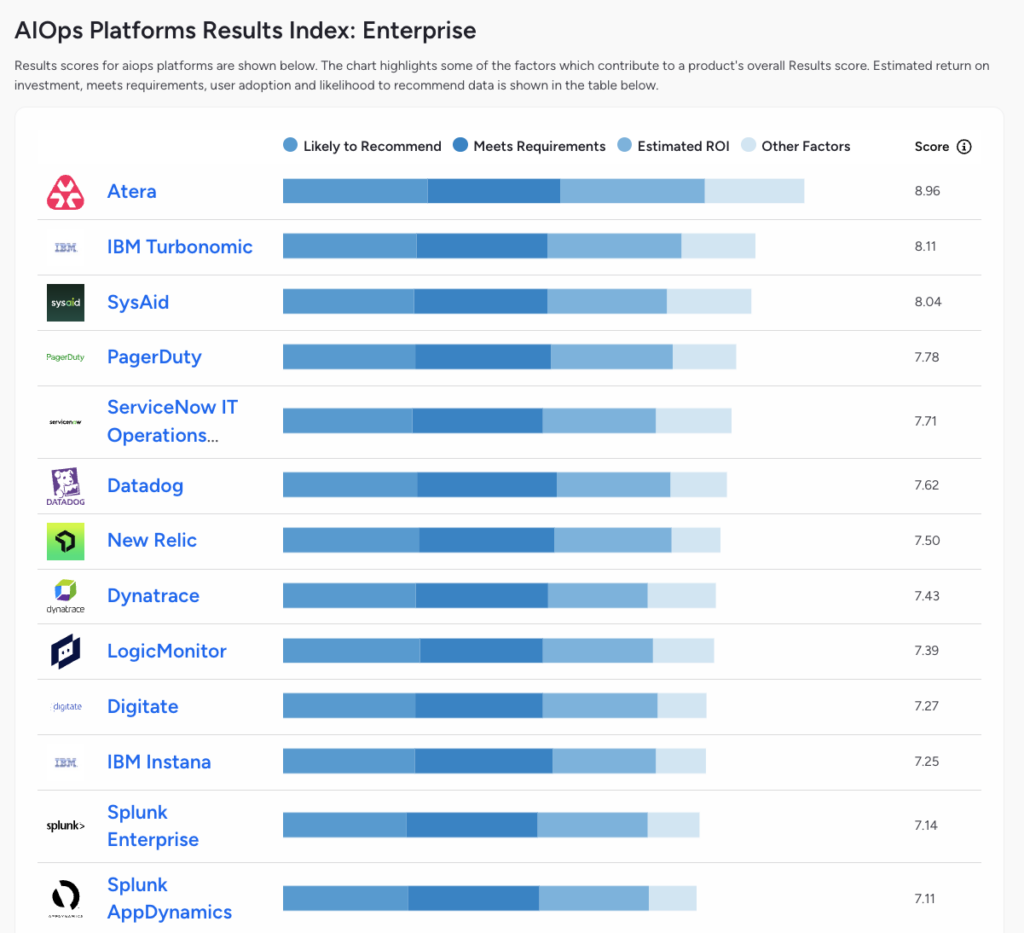The height and width of the screenshot is (933, 1024).
Task: Click the ServiceNow logo icon
Action: coord(65,422)
